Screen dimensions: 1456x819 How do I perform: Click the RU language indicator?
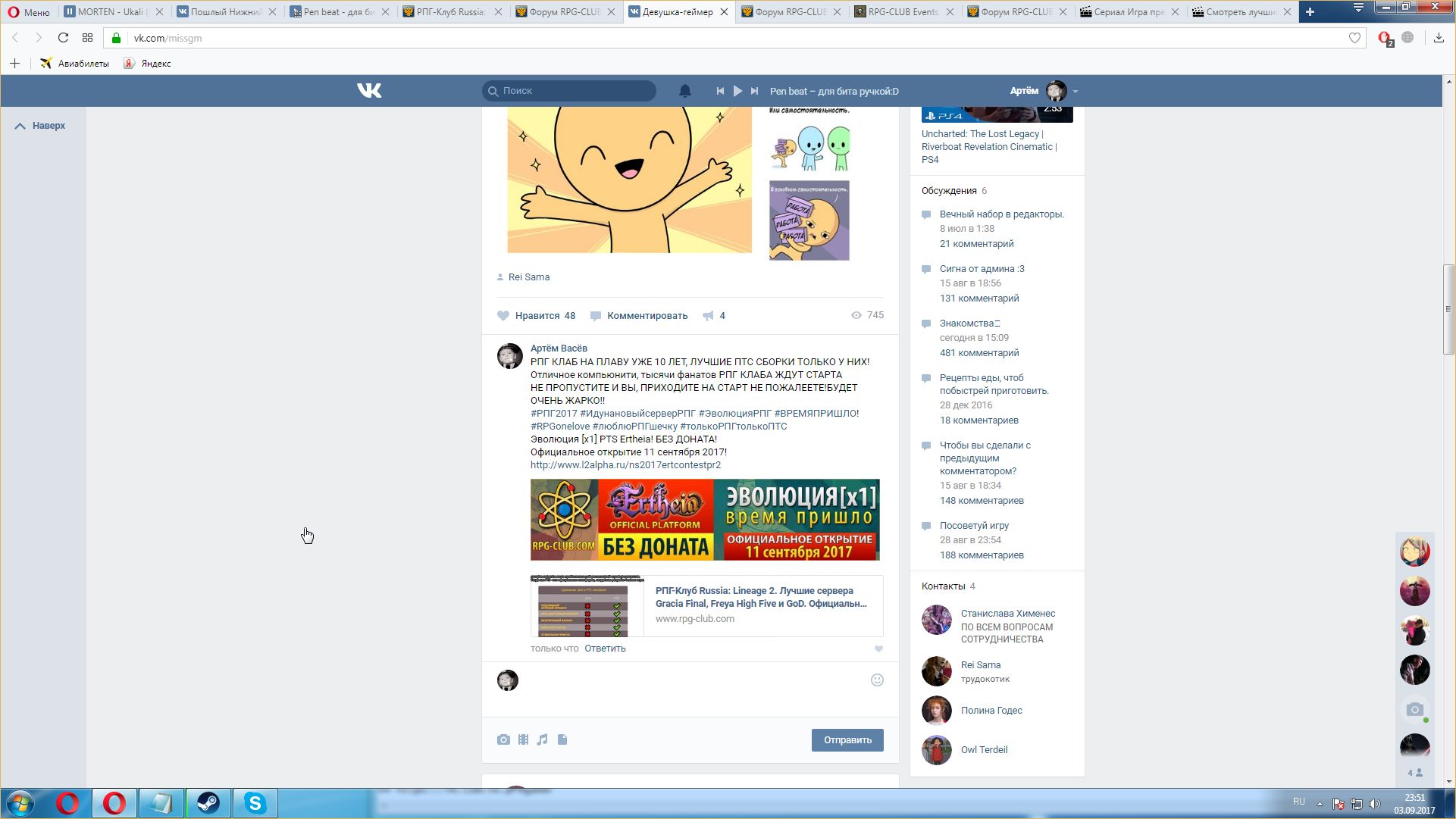[1298, 802]
